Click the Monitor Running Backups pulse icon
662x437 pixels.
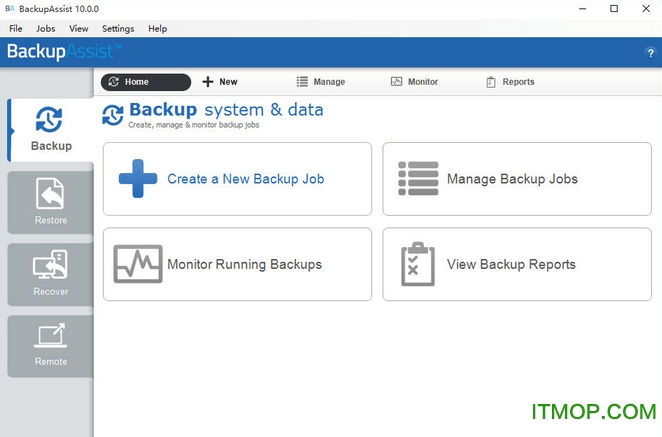pyautogui.click(x=138, y=264)
